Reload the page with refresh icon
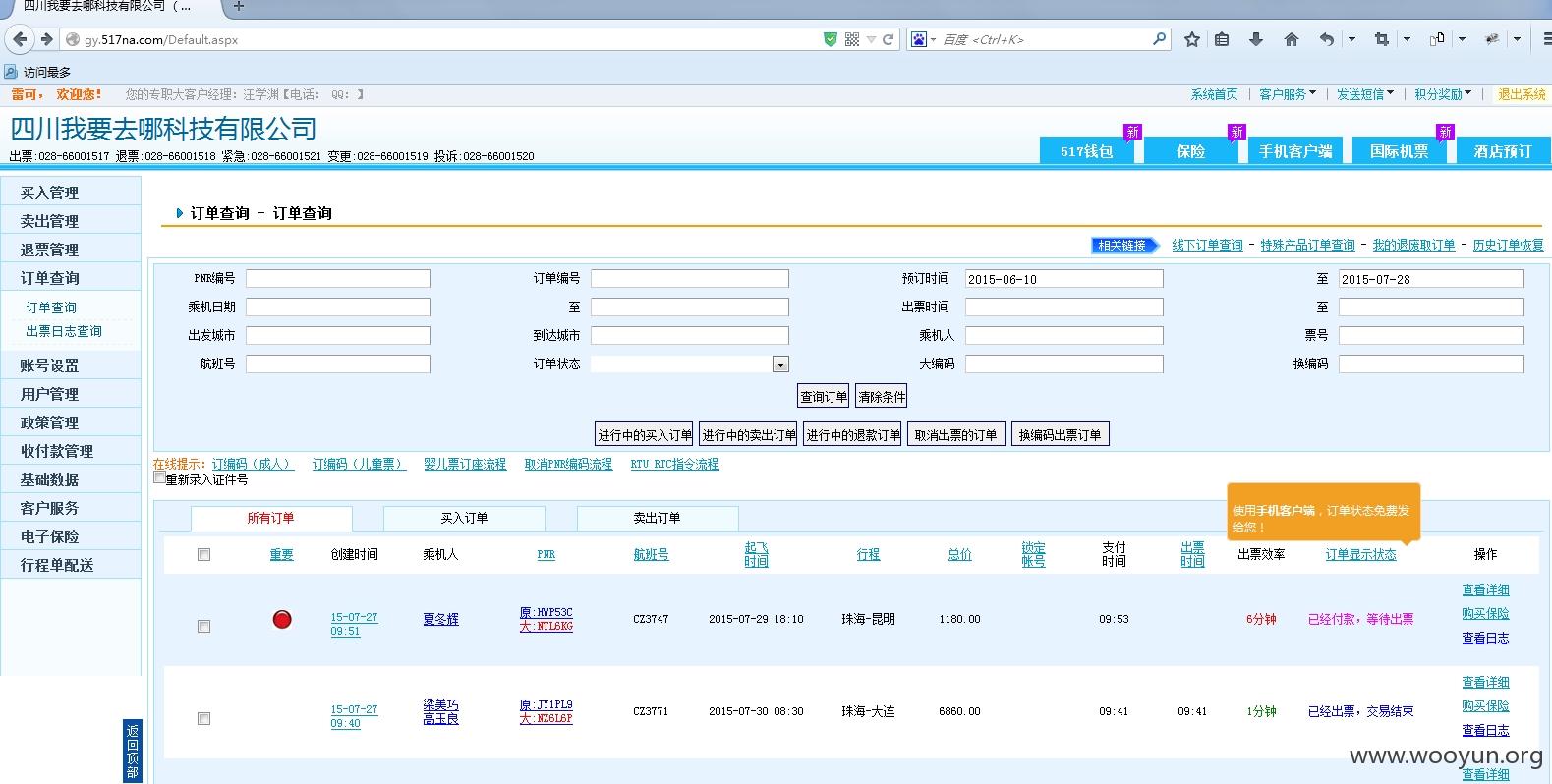Viewport: 1552px width, 784px height. pyautogui.click(x=889, y=39)
